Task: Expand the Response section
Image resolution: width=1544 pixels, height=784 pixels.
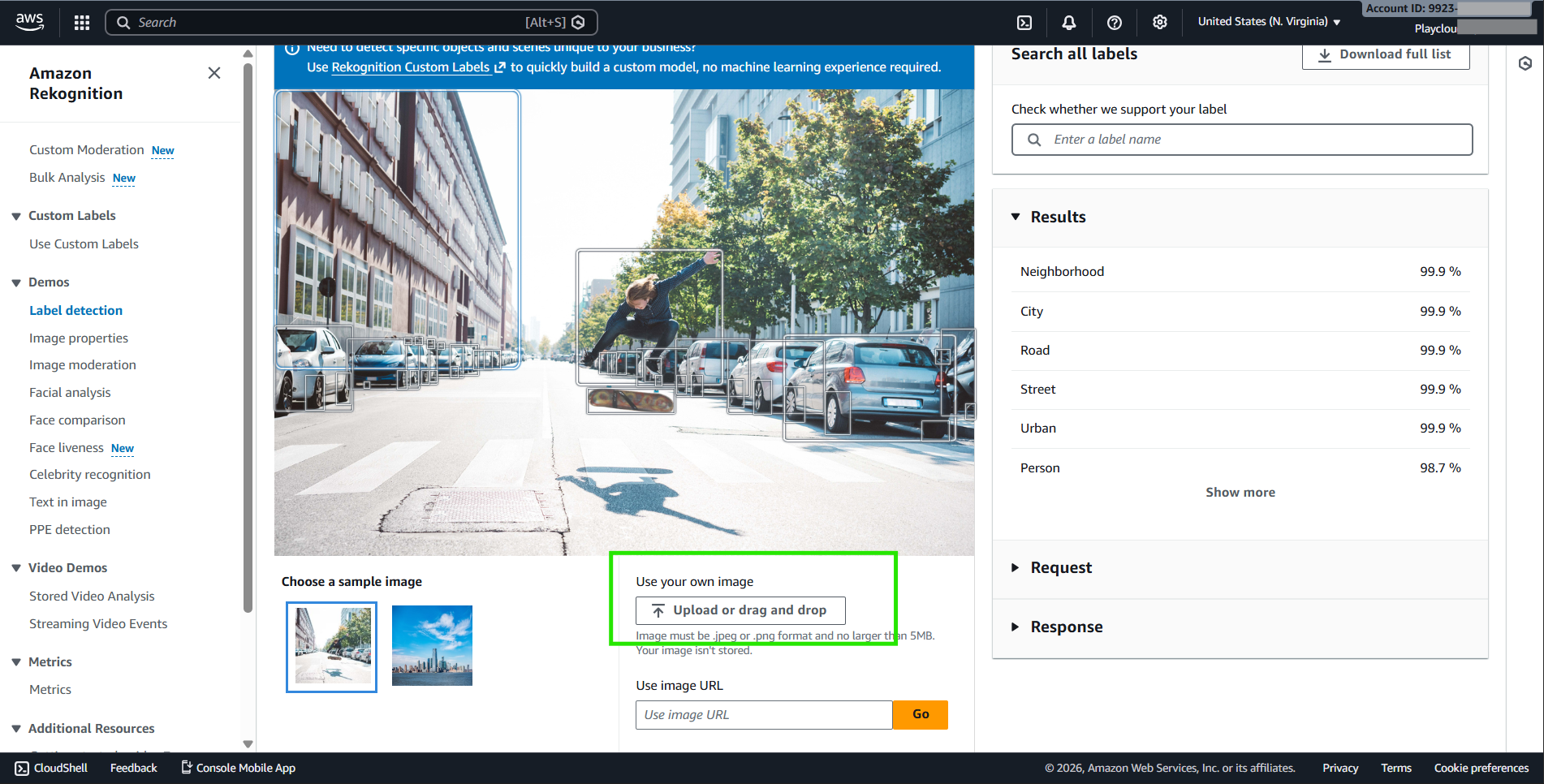Action: point(1016,627)
